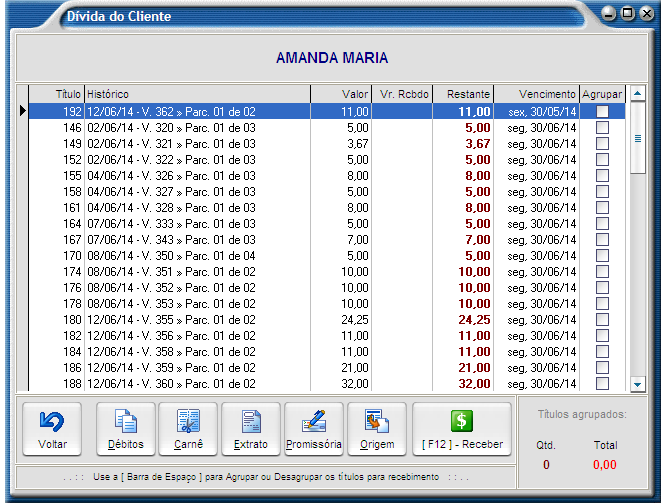Click the Histórico column header
This screenshot has height=503, width=667.
197,94
